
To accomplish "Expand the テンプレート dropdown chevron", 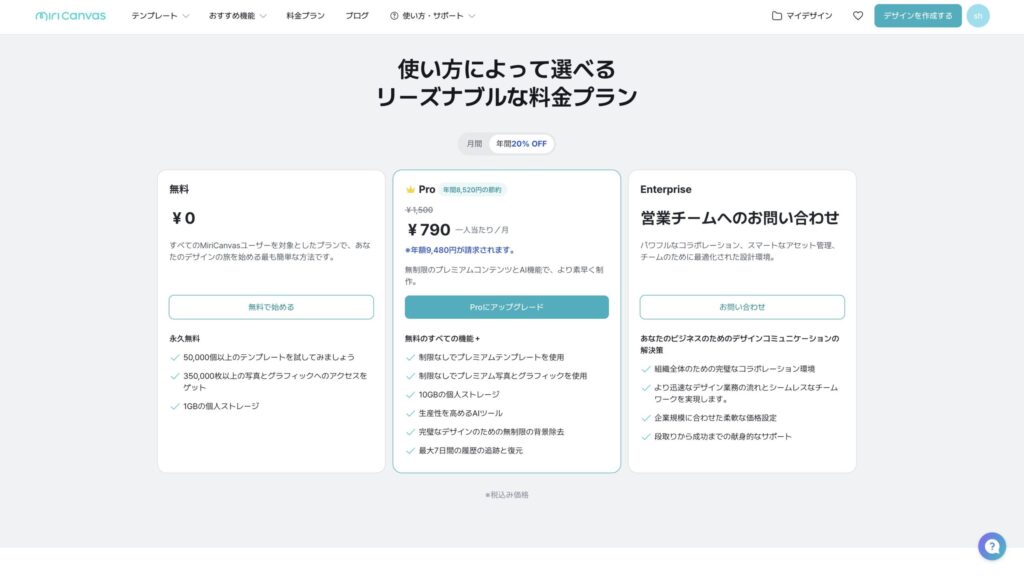I will click(185, 16).
